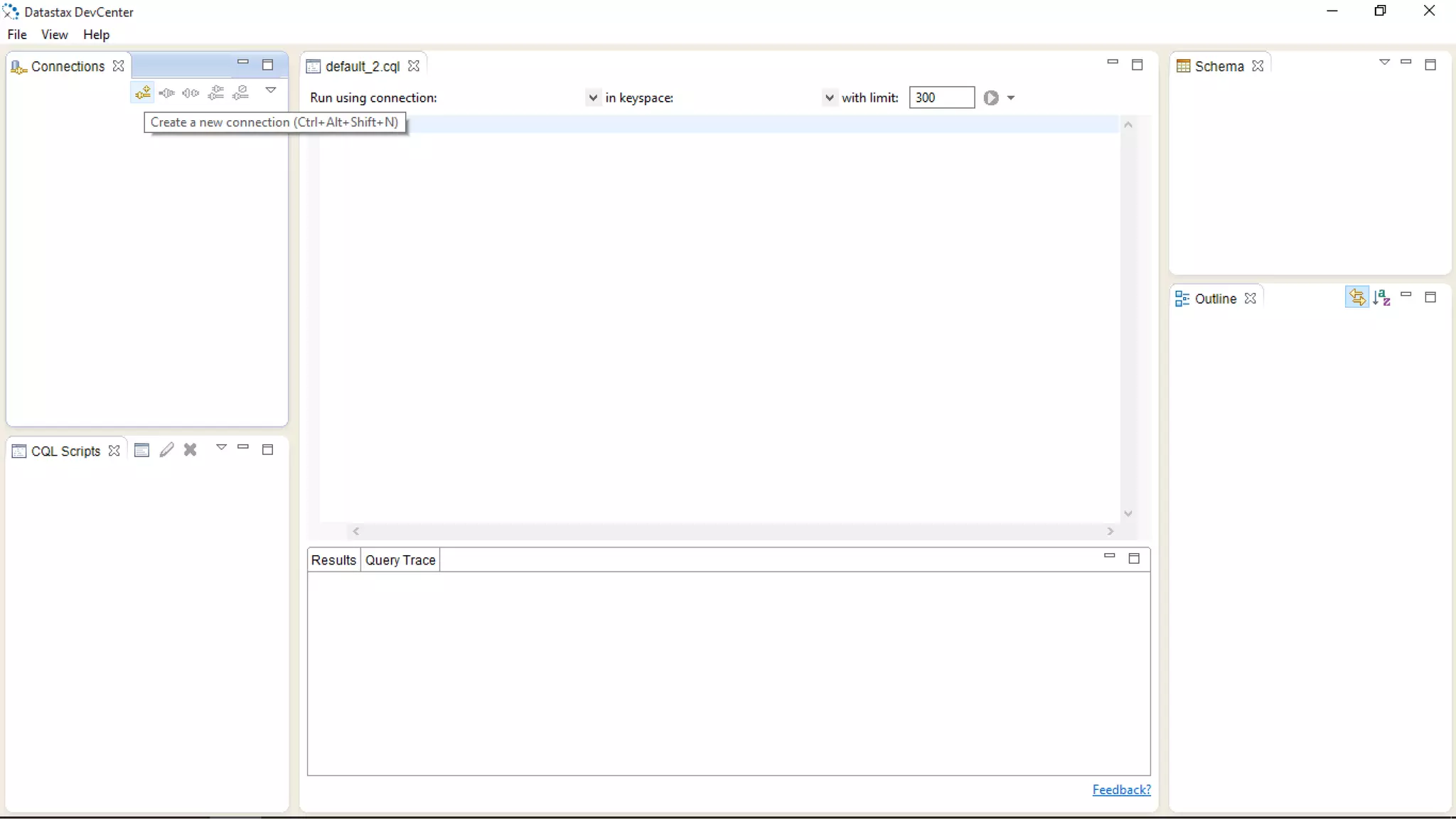
Task: Click the delete connection icon in Connections toolbar
Action: tap(241, 92)
